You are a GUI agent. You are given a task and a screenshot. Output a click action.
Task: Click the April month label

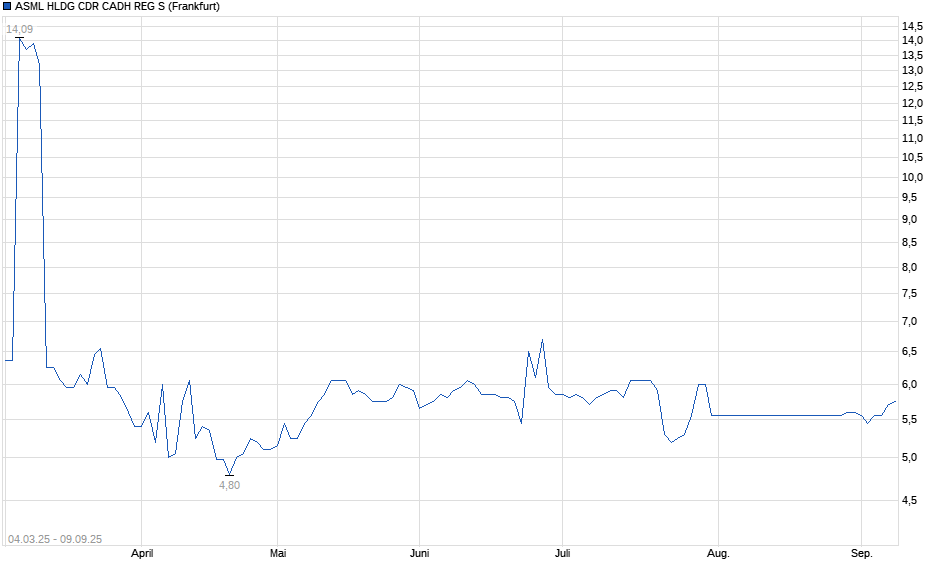(x=142, y=553)
